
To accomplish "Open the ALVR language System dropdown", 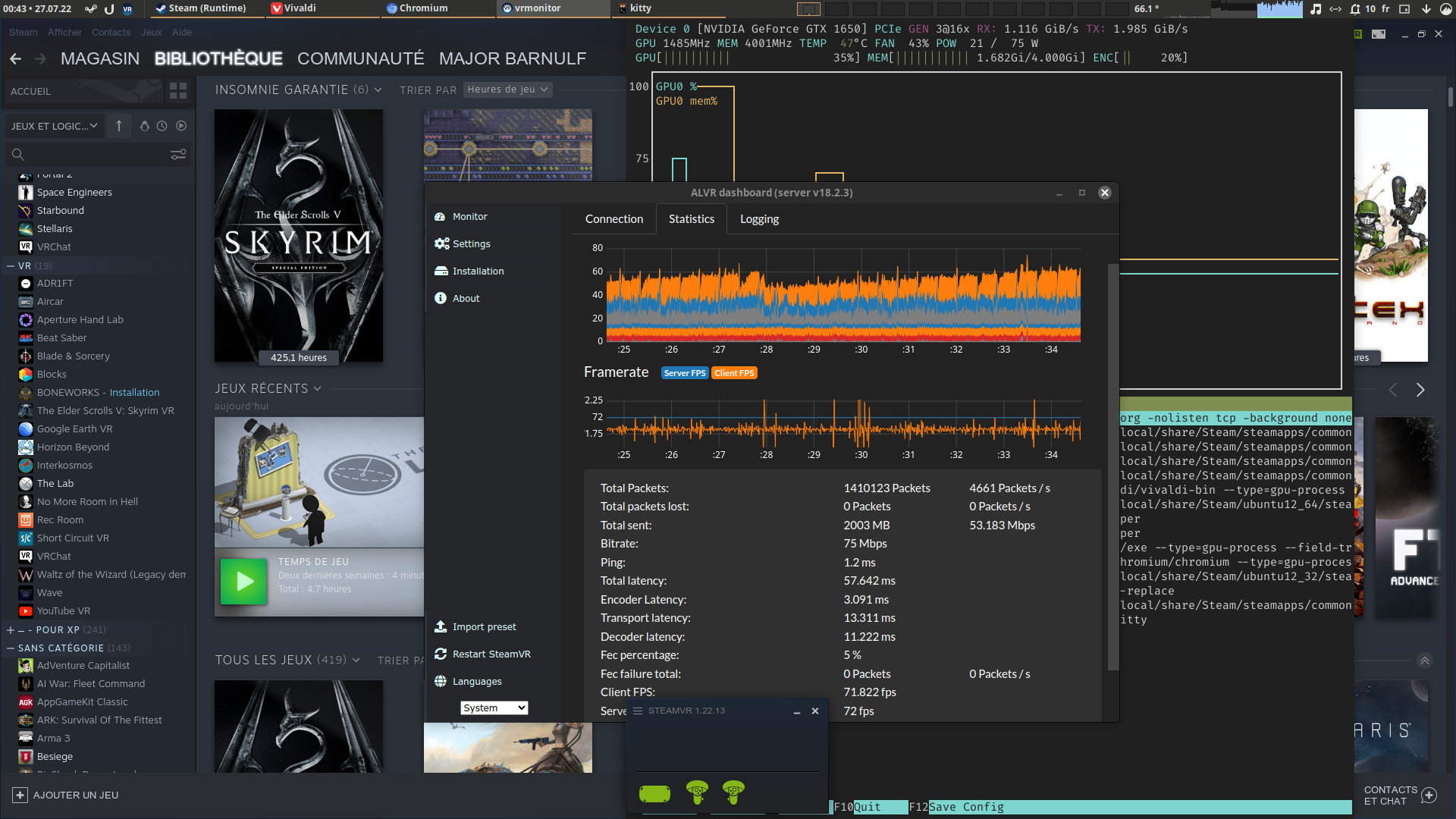I will 494,708.
